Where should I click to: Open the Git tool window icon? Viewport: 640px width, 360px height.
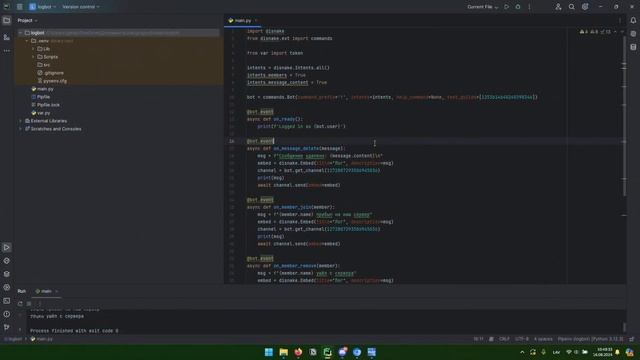pyautogui.click(x=7, y=327)
